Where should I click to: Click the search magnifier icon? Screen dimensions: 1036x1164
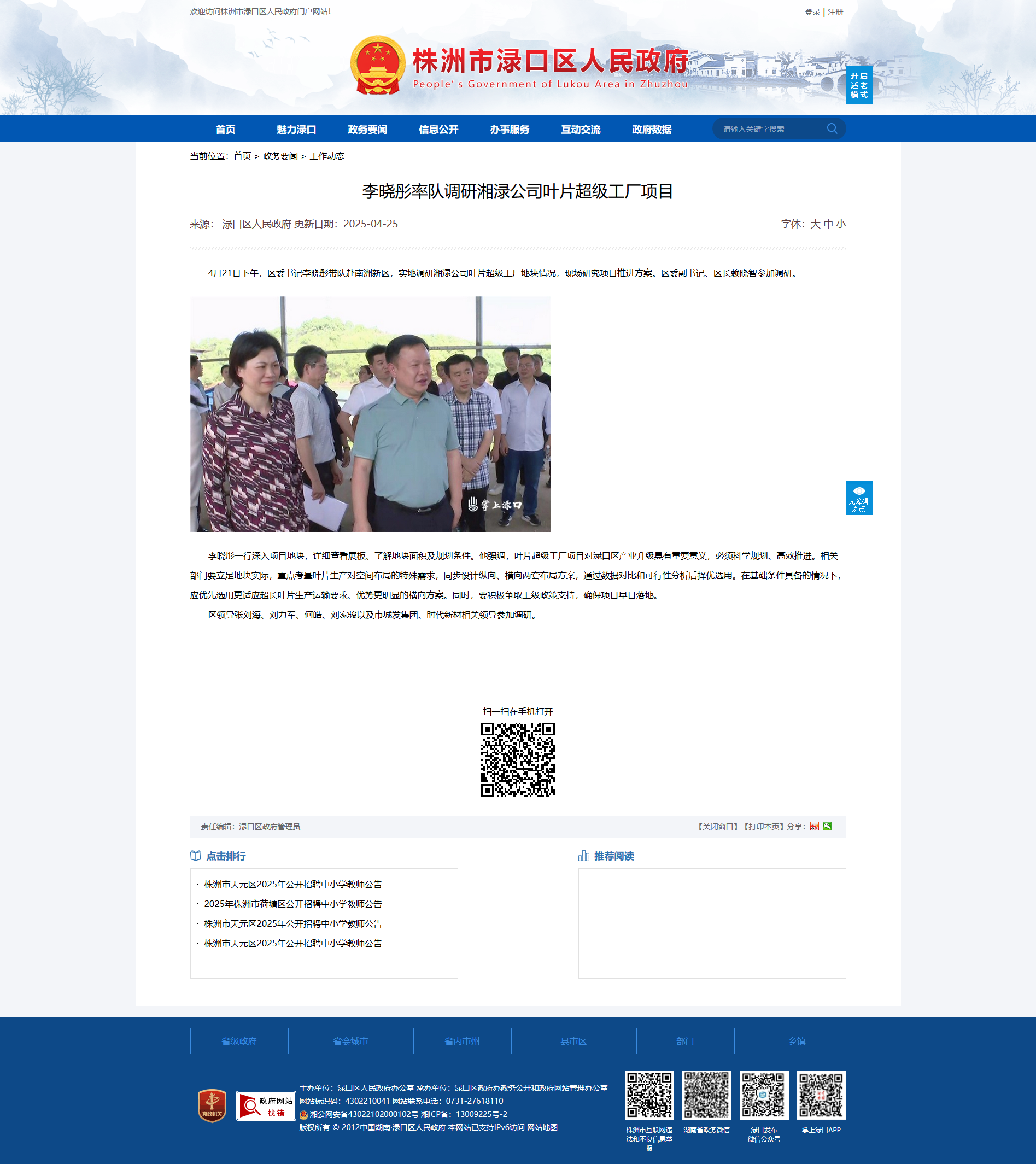[832, 128]
